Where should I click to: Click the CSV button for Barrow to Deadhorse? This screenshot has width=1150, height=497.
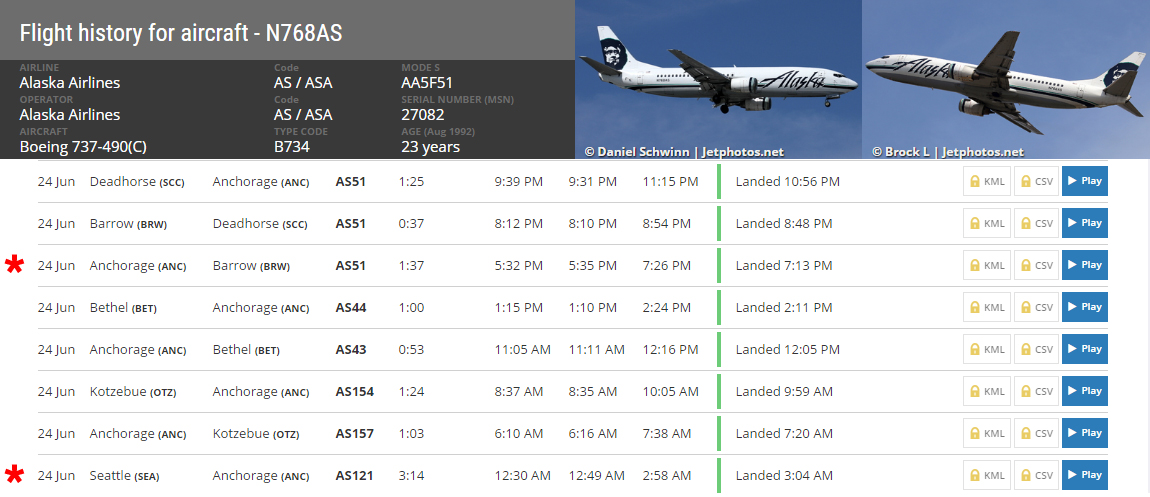(1036, 223)
